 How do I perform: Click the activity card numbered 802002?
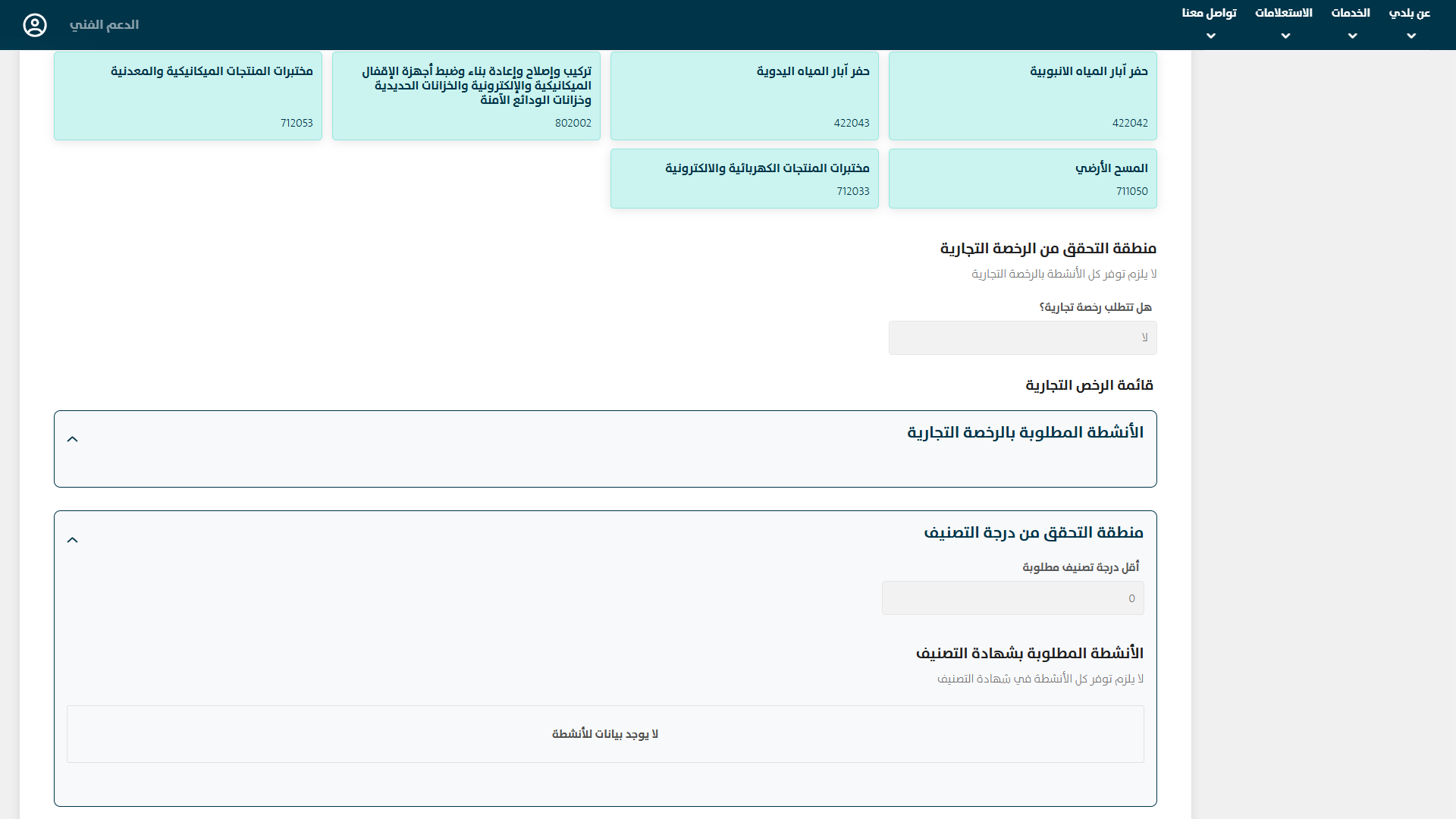click(x=466, y=96)
